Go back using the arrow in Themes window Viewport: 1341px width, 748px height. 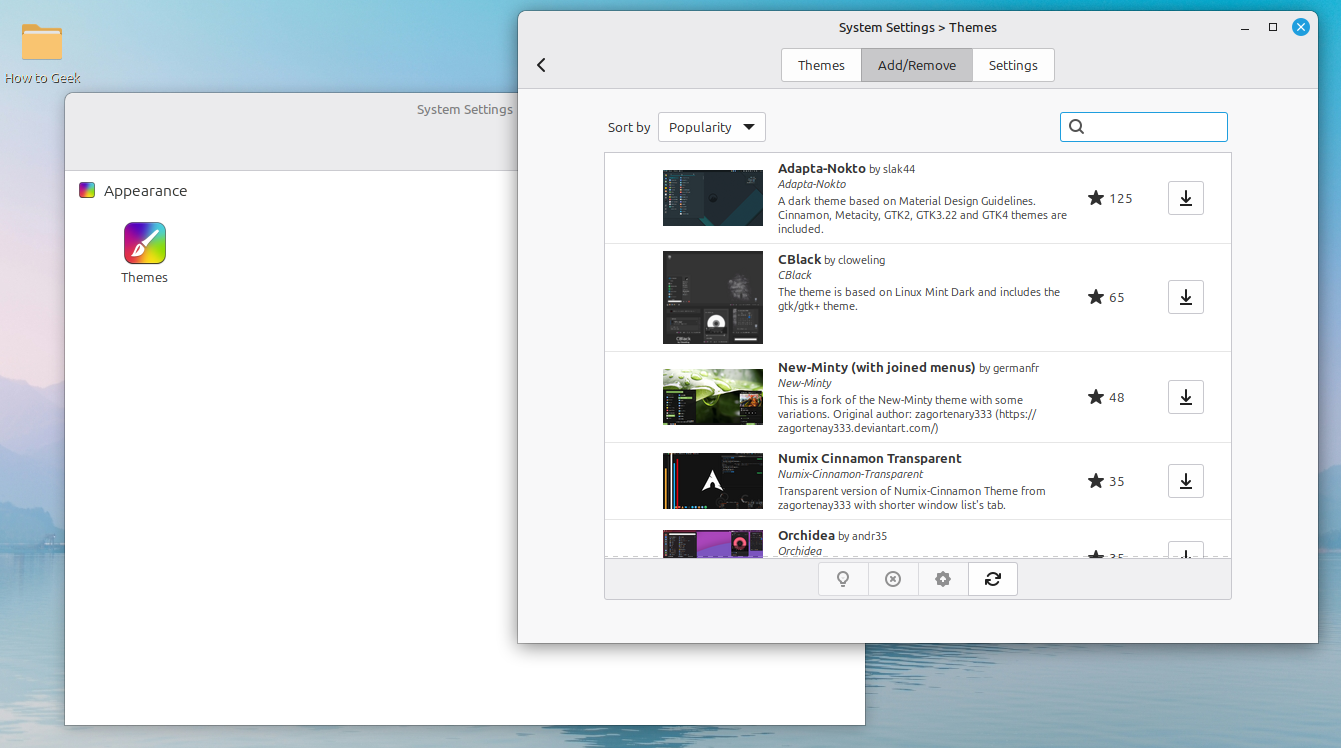(x=541, y=65)
